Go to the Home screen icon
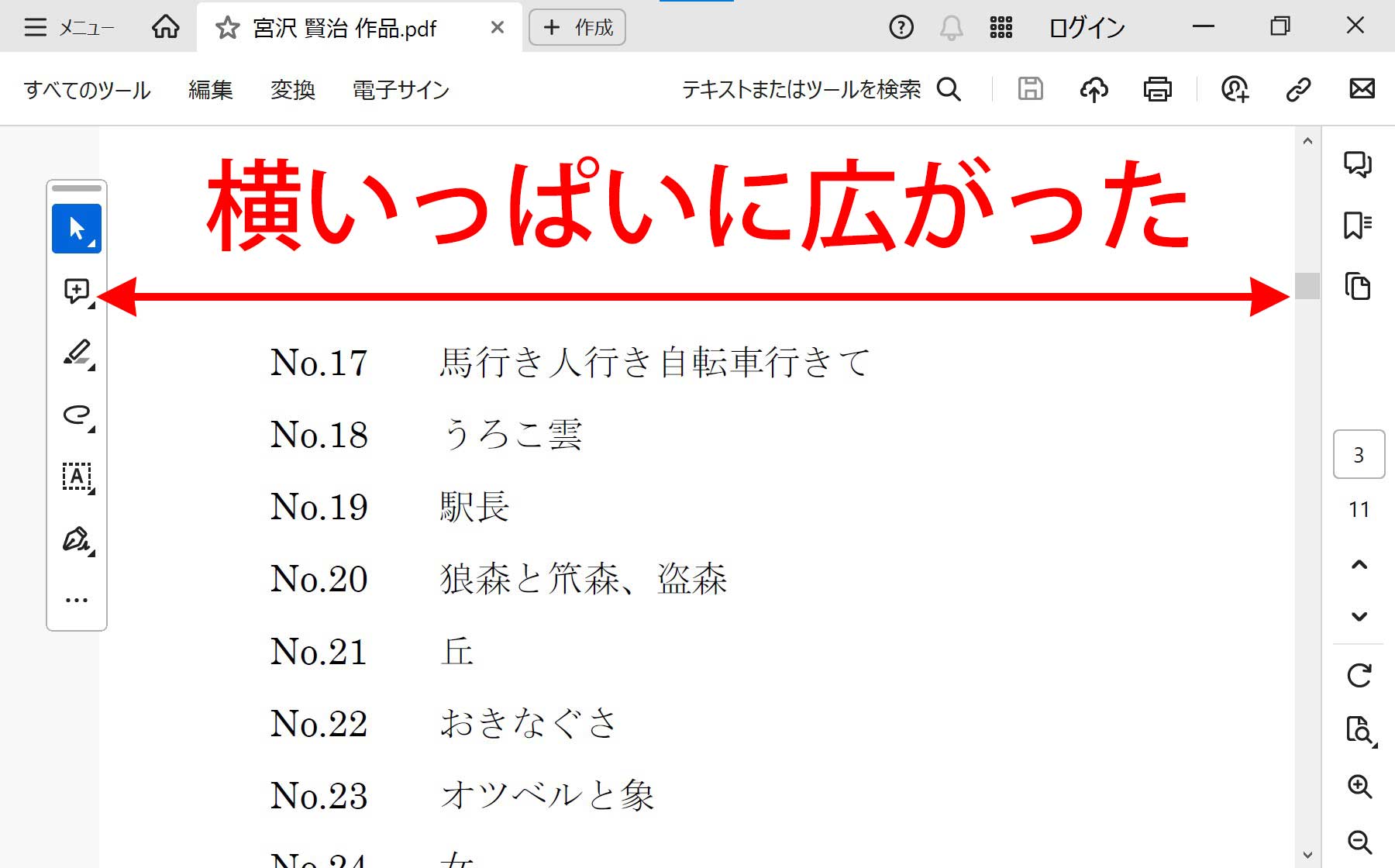 tap(165, 27)
